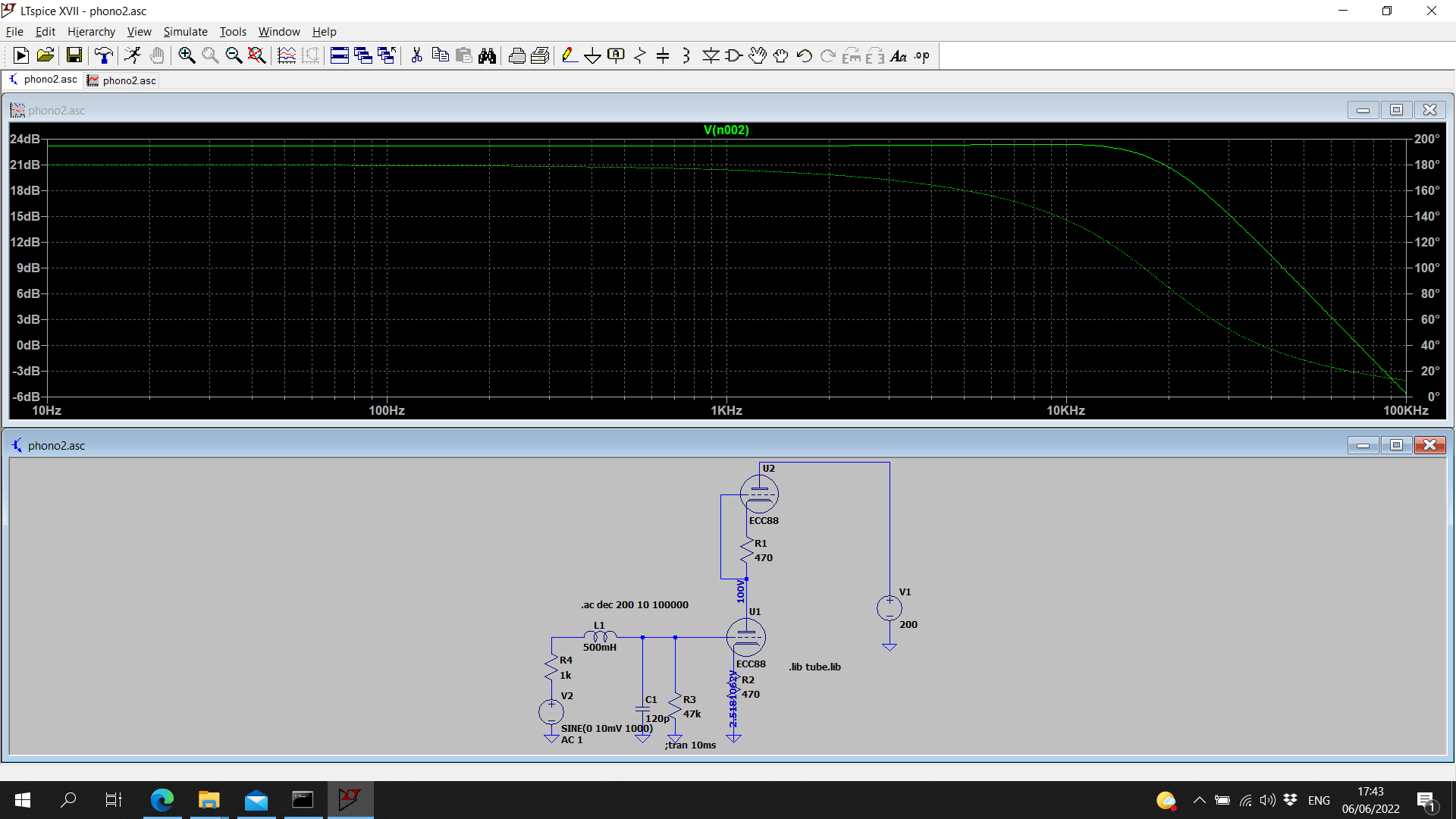Viewport: 1456px width, 819px height.
Task: Minimize the schematic child window
Action: pos(1363,445)
